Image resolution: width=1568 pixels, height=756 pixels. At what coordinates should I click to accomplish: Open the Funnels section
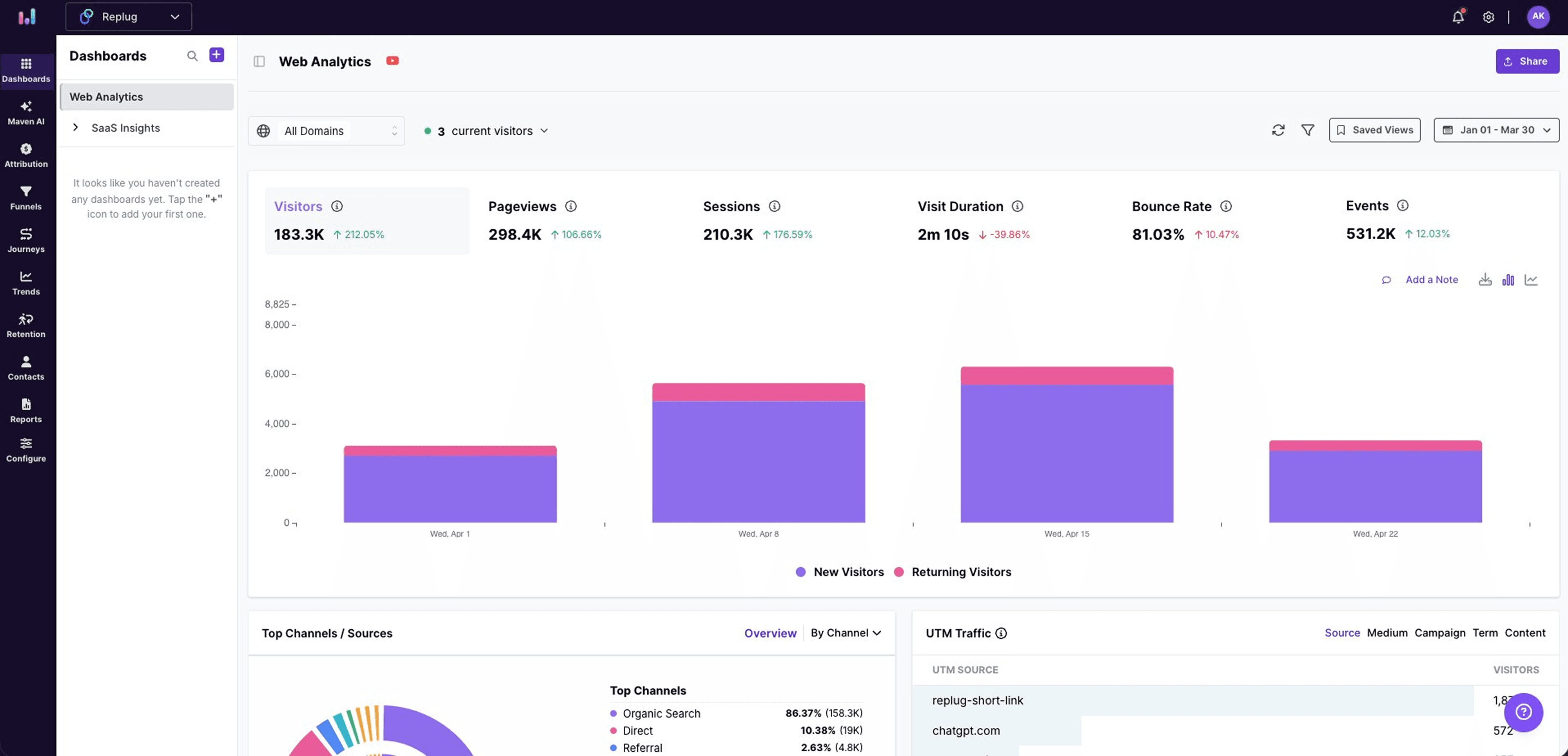pyautogui.click(x=26, y=198)
